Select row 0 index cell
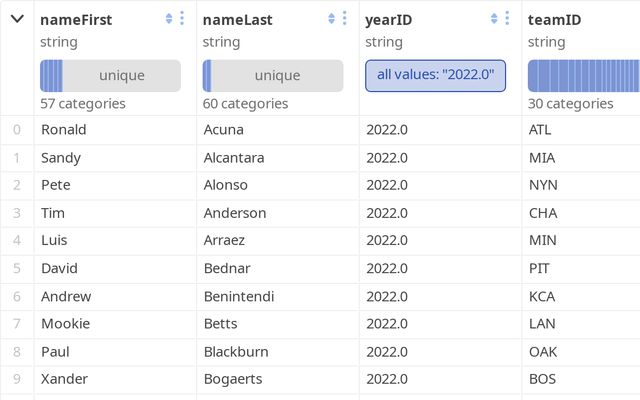 (x=17, y=129)
